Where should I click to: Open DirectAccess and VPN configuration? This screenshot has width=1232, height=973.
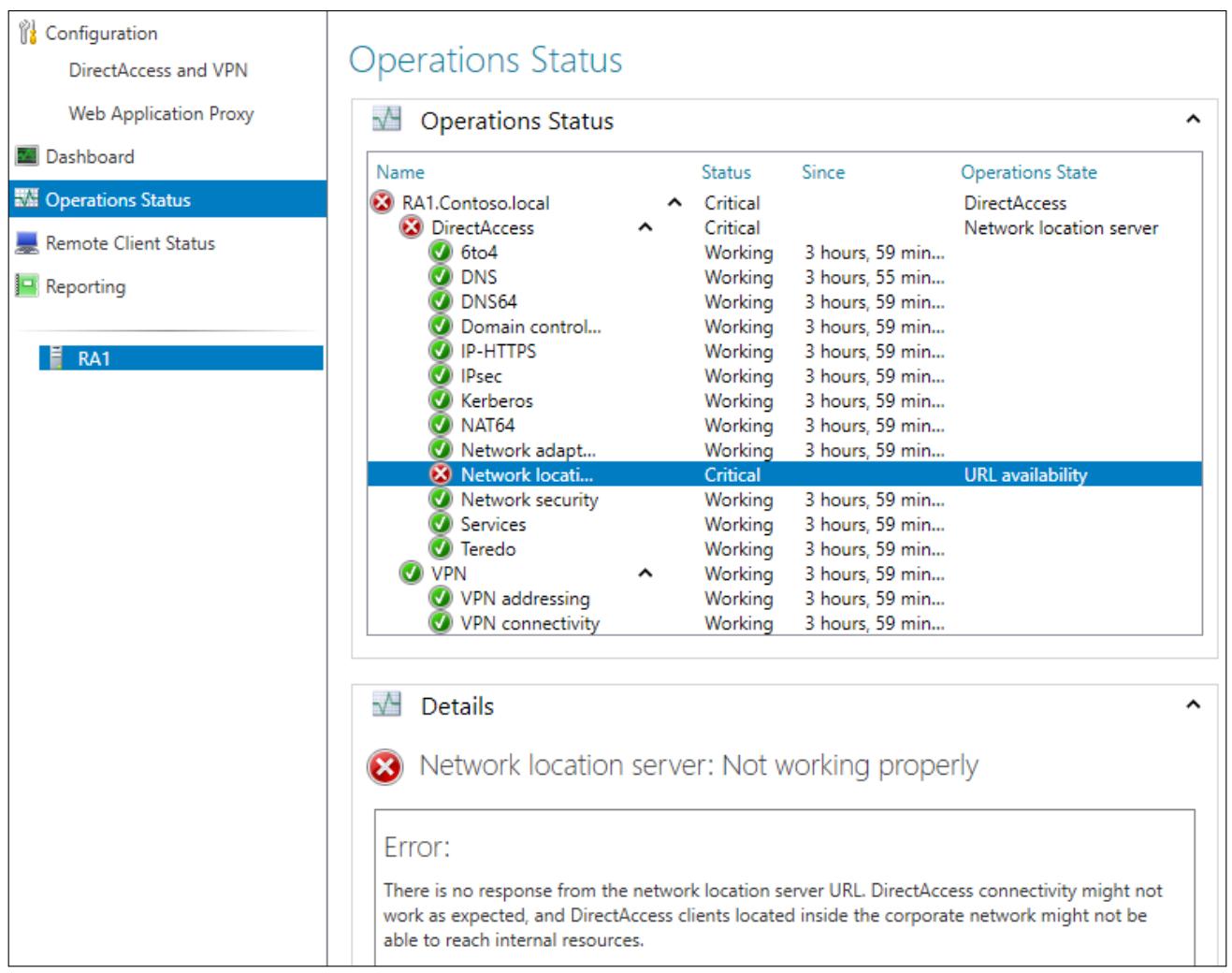(158, 70)
